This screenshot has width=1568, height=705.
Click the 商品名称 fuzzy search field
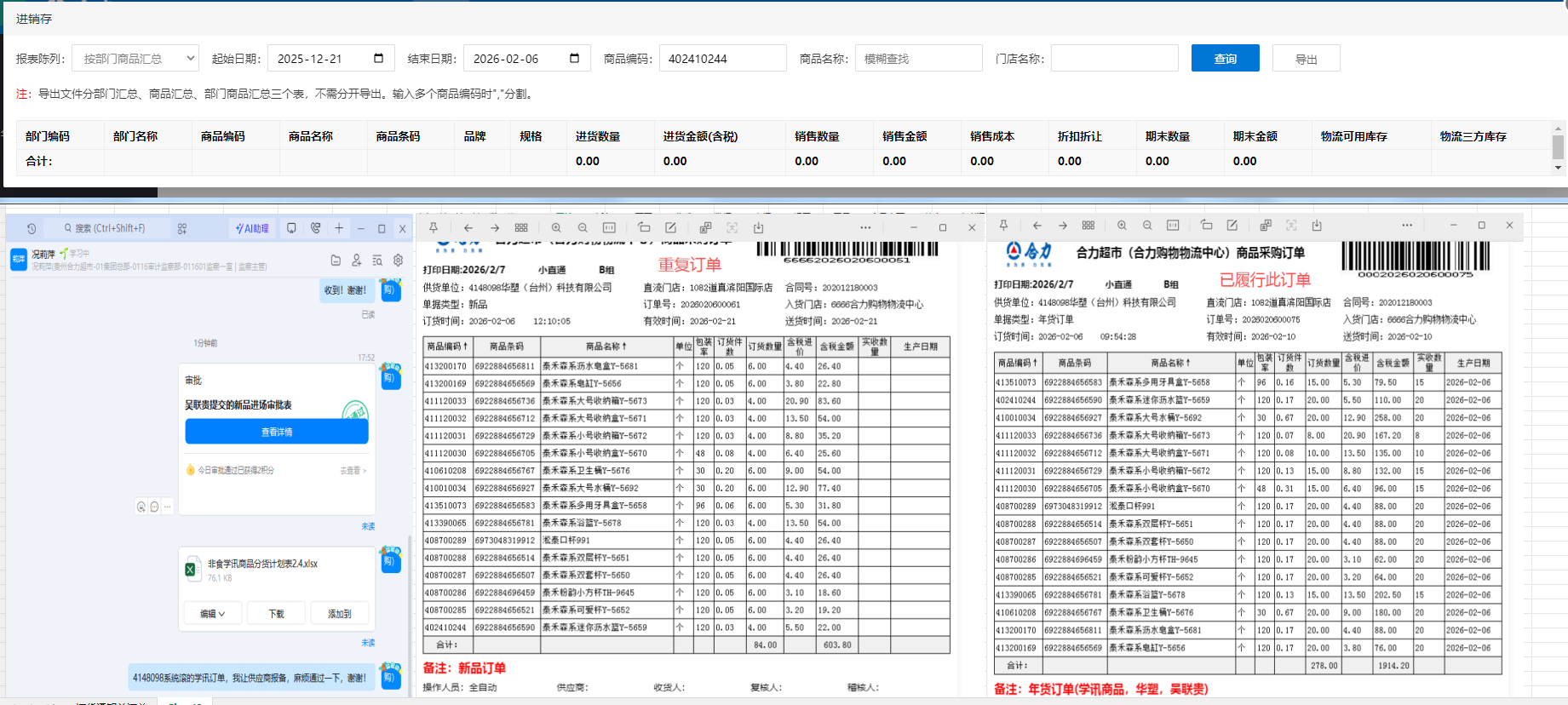coord(918,59)
